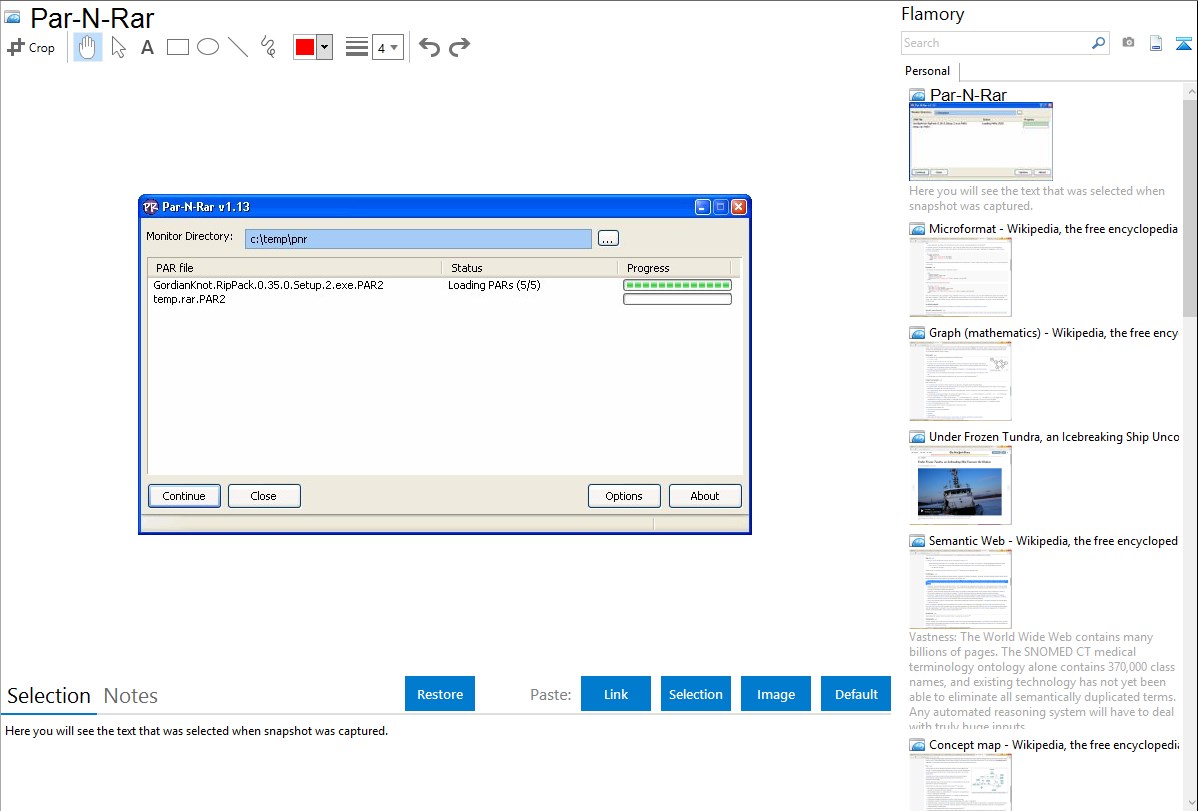Select the text annotation tool
1198x811 pixels.
pos(147,47)
